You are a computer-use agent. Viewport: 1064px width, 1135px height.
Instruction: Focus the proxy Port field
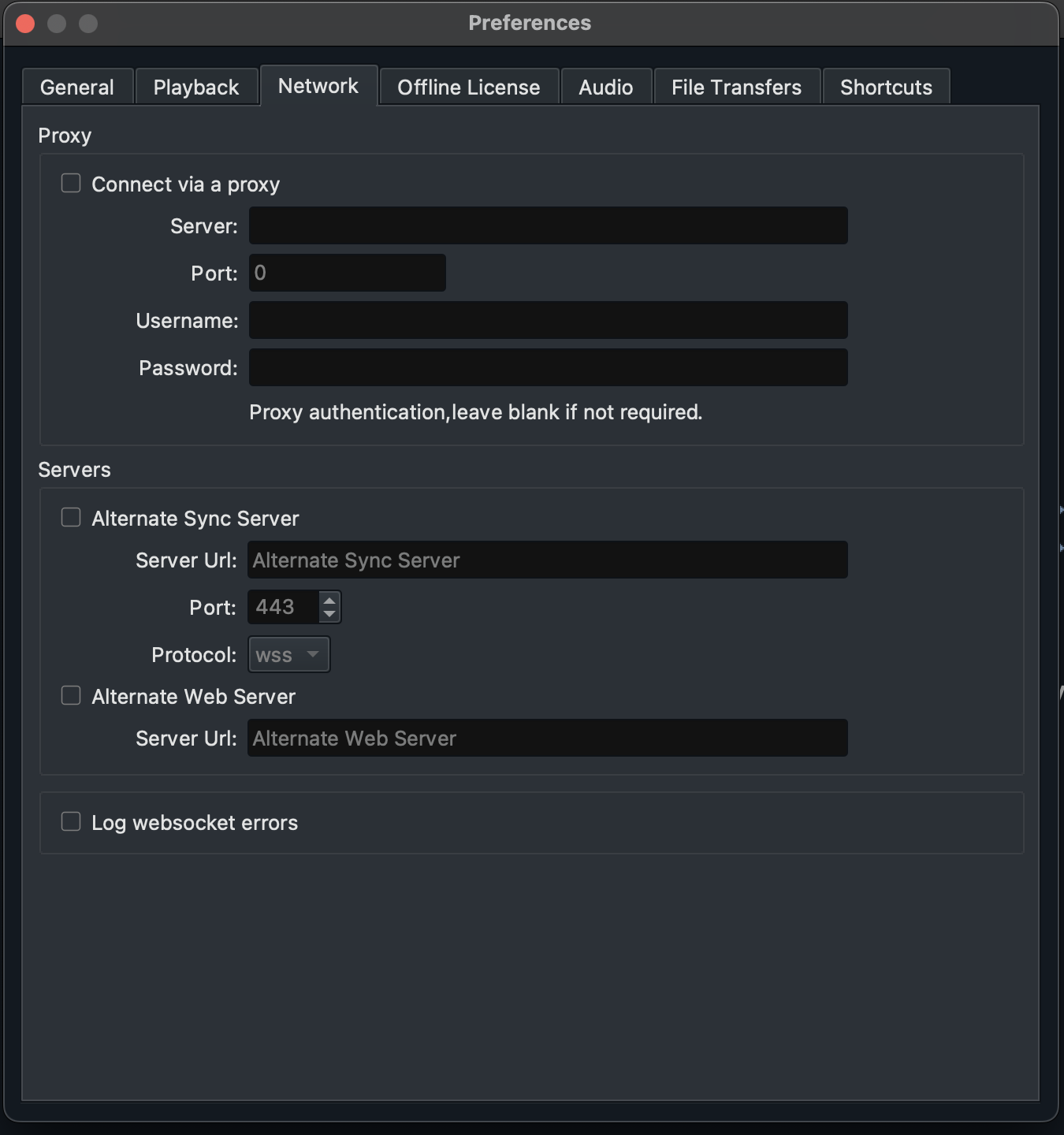click(348, 273)
